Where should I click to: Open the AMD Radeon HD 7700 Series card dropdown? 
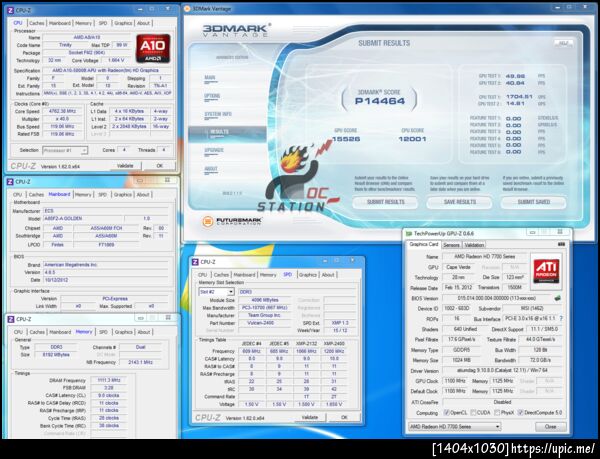tap(454, 426)
